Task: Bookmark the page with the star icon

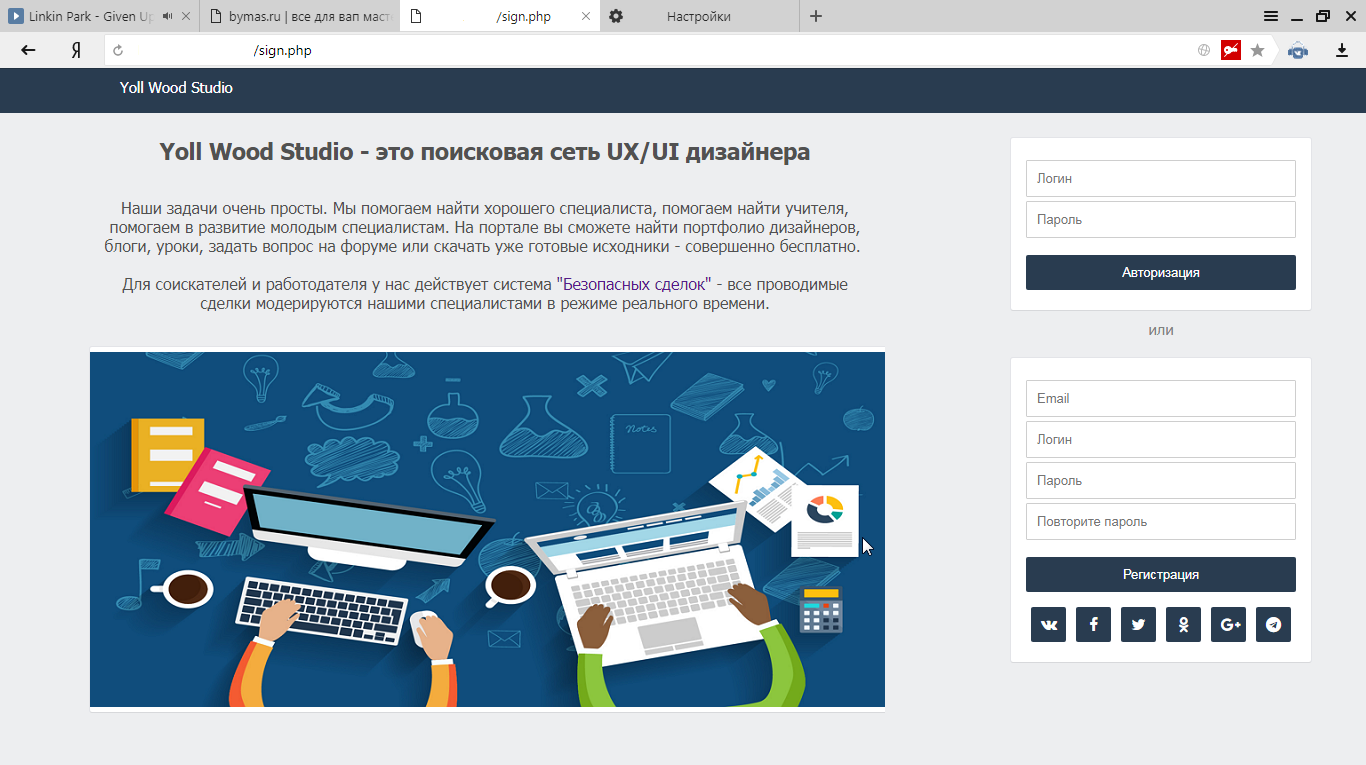Action: (x=1257, y=50)
